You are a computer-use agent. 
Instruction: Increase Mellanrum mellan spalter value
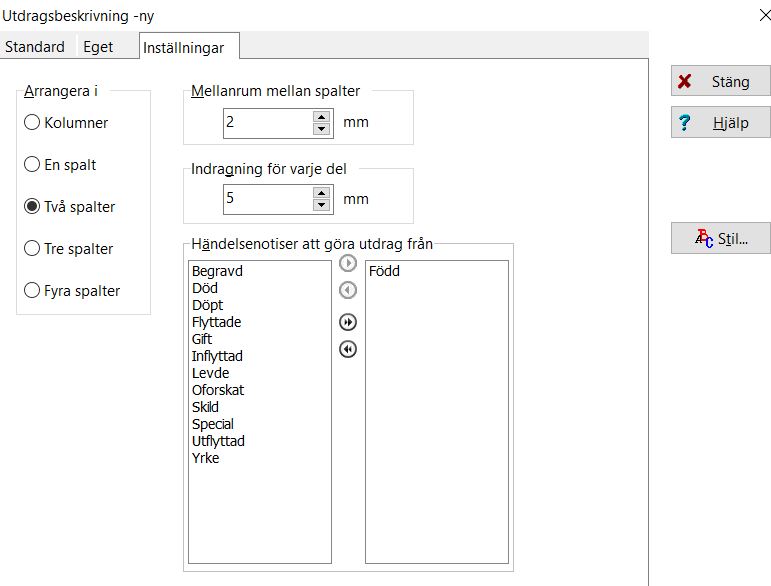pyautogui.click(x=321, y=116)
